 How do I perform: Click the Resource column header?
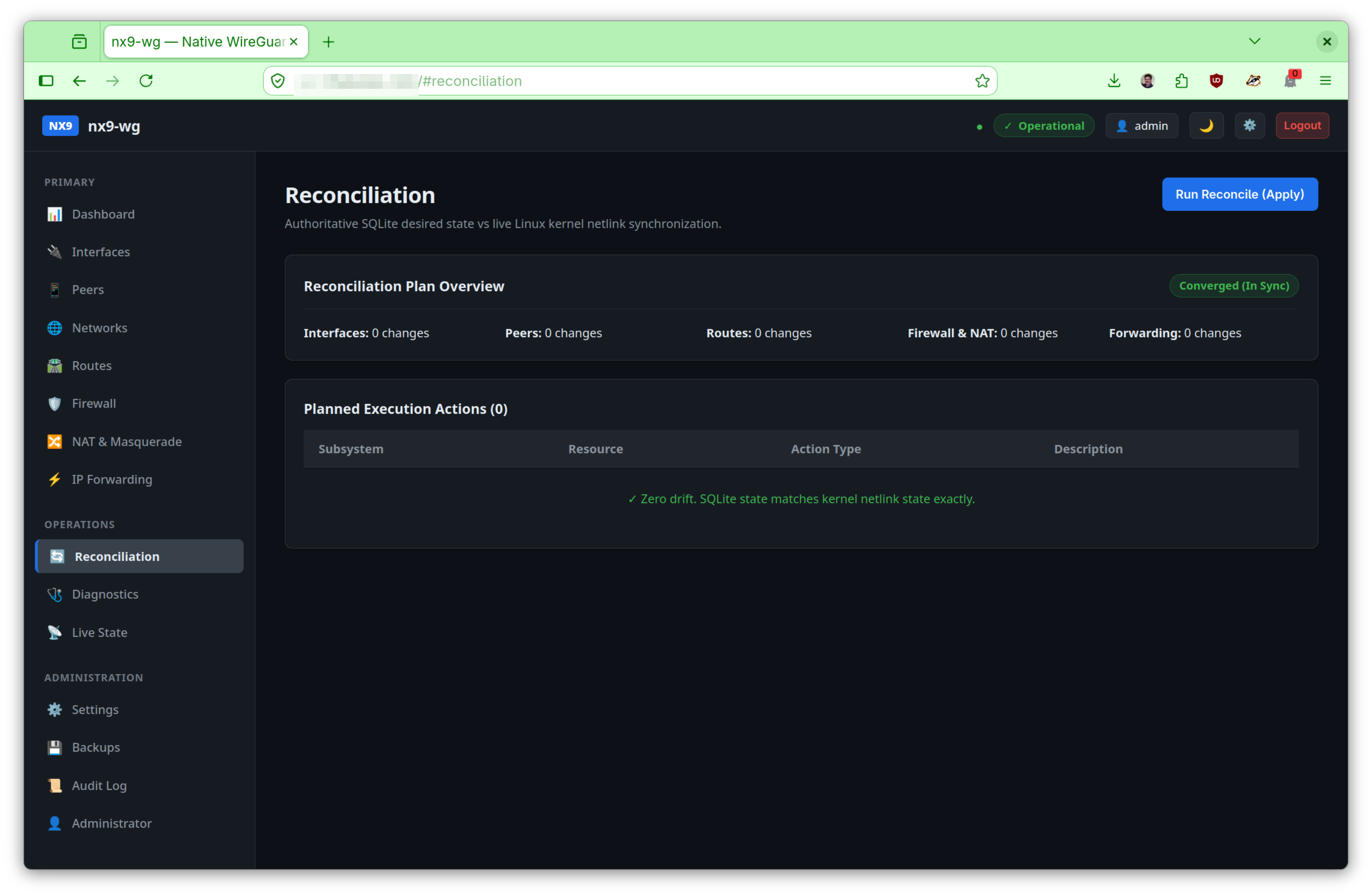[595, 449]
